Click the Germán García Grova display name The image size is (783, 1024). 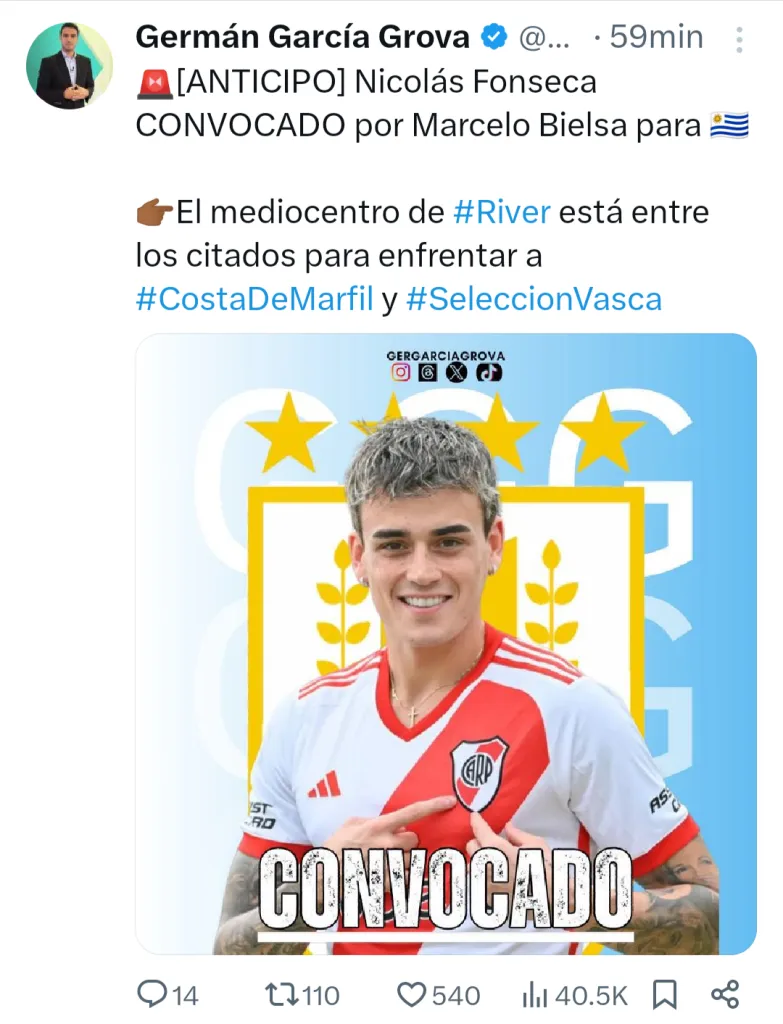303,37
